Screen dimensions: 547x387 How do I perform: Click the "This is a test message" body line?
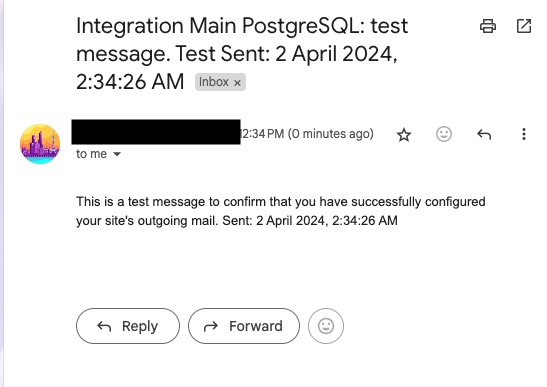coord(281,202)
